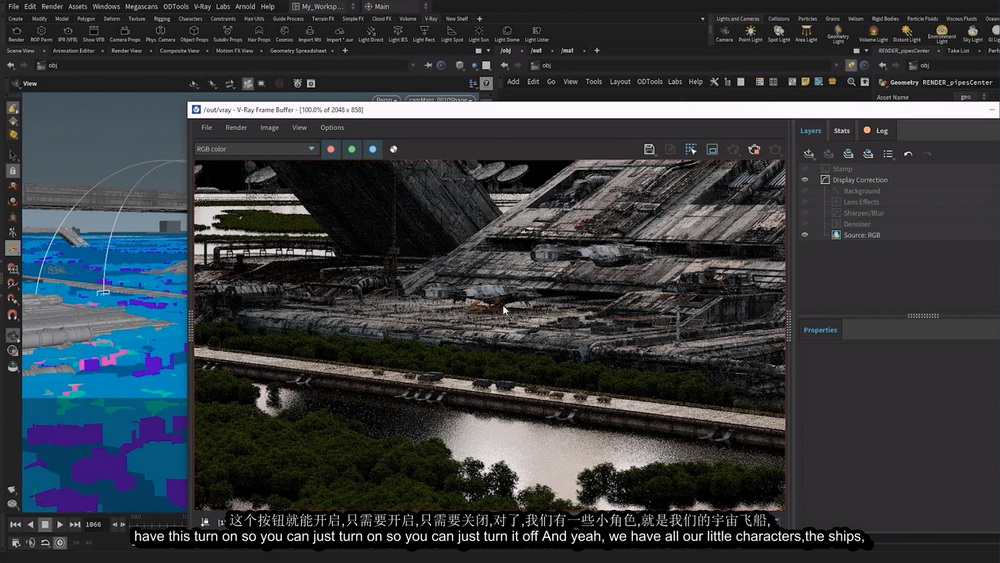Toggle the blue channel button in VFB

click(x=372, y=149)
